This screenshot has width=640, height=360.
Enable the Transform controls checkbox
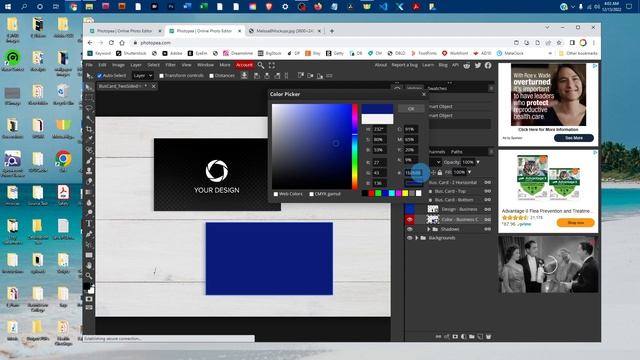(161, 76)
